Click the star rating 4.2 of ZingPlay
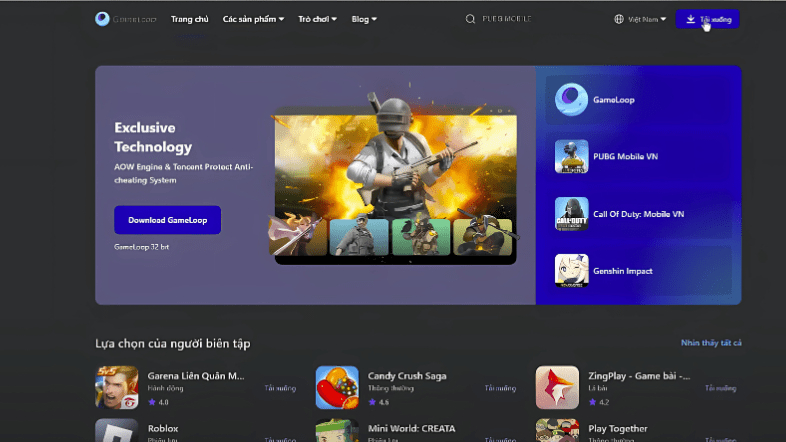This screenshot has height=442, width=786. pyautogui.click(x=599, y=402)
